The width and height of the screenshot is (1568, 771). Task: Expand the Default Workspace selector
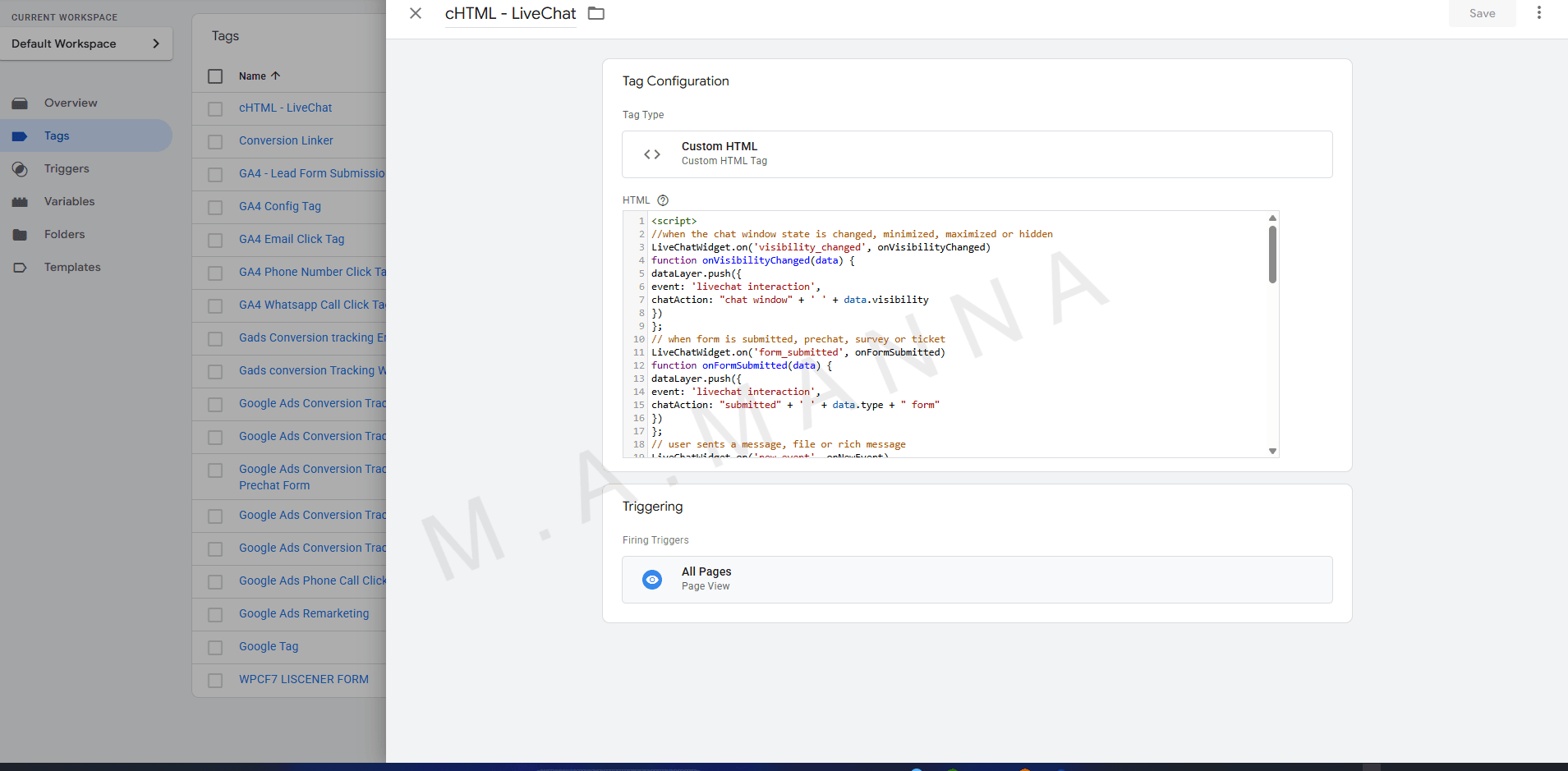point(86,44)
